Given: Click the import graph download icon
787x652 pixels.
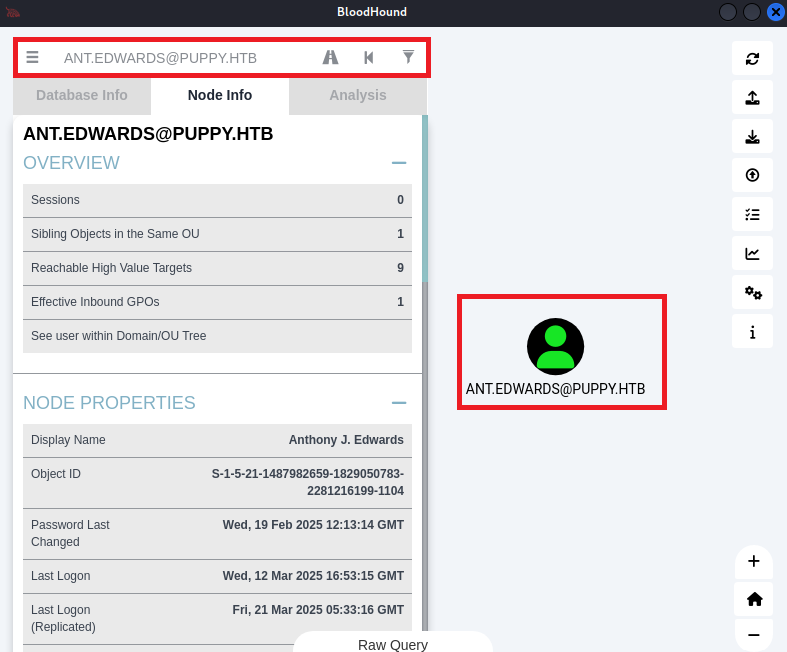Looking at the screenshot, I should pos(752,137).
